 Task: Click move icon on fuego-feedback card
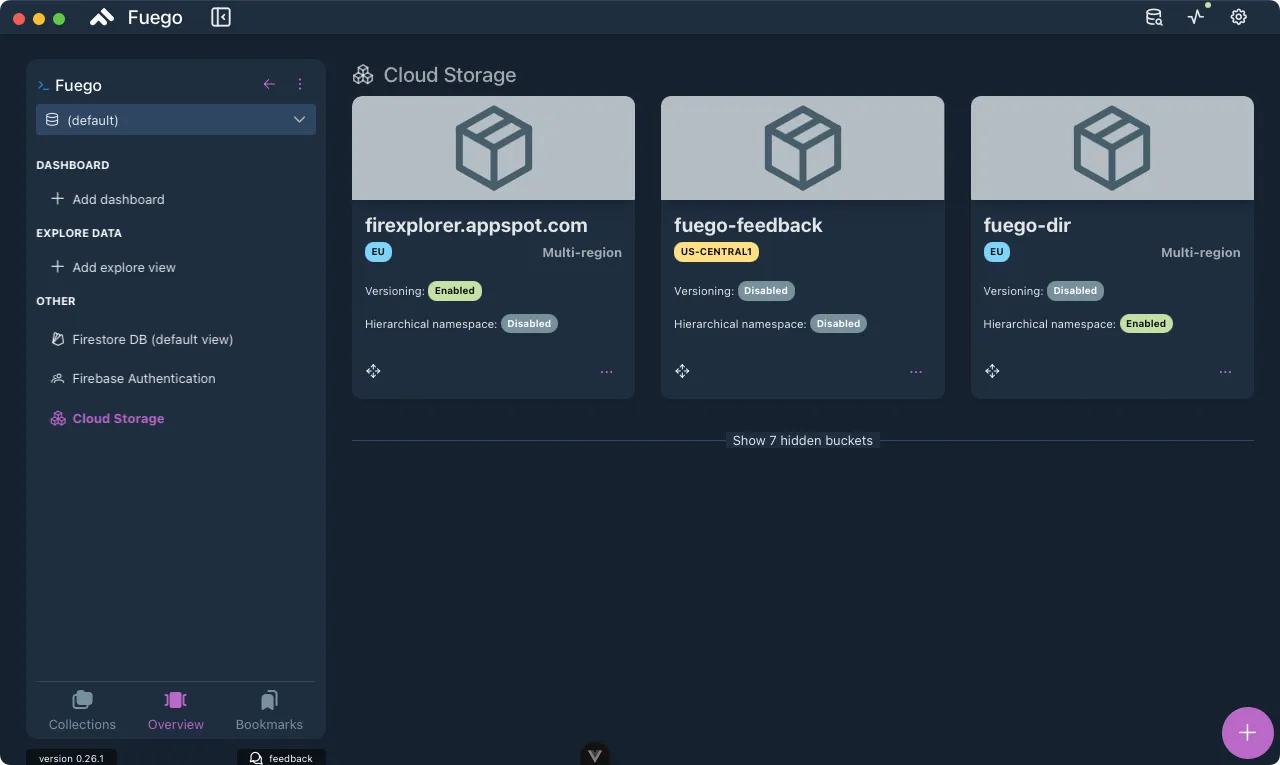coord(682,371)
